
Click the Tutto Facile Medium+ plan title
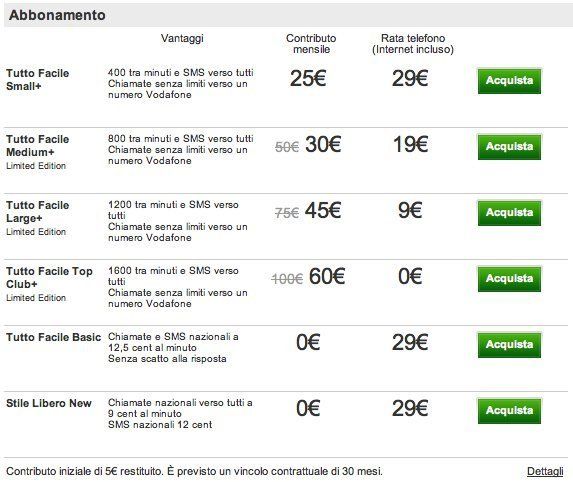tap(37, 145)
